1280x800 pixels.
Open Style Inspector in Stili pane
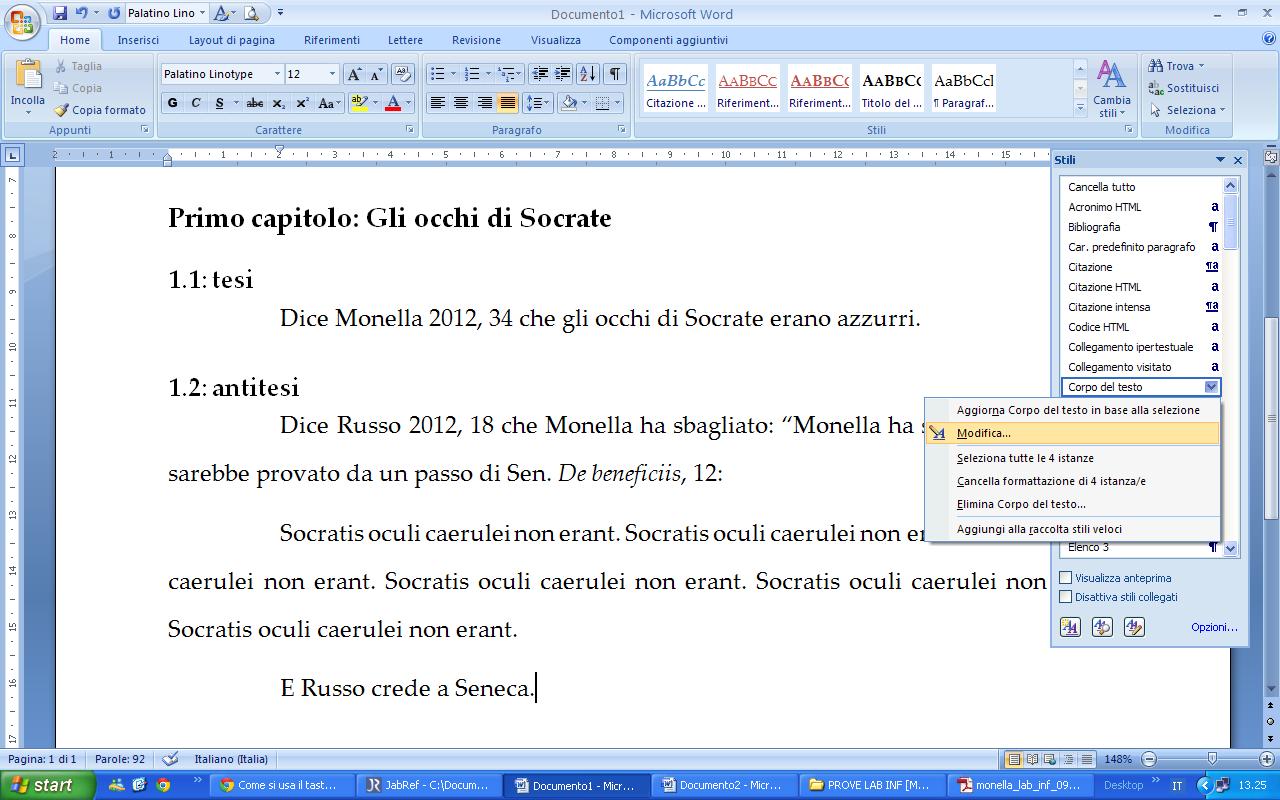coord(1102,627)
